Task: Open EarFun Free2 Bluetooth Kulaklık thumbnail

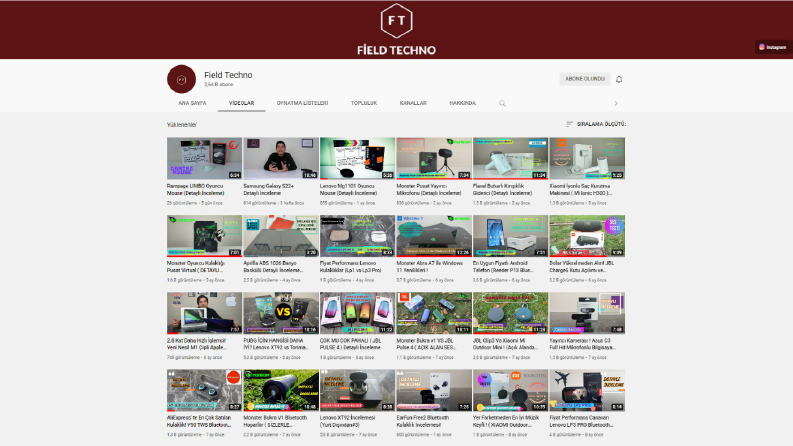Action: (433, 390)
